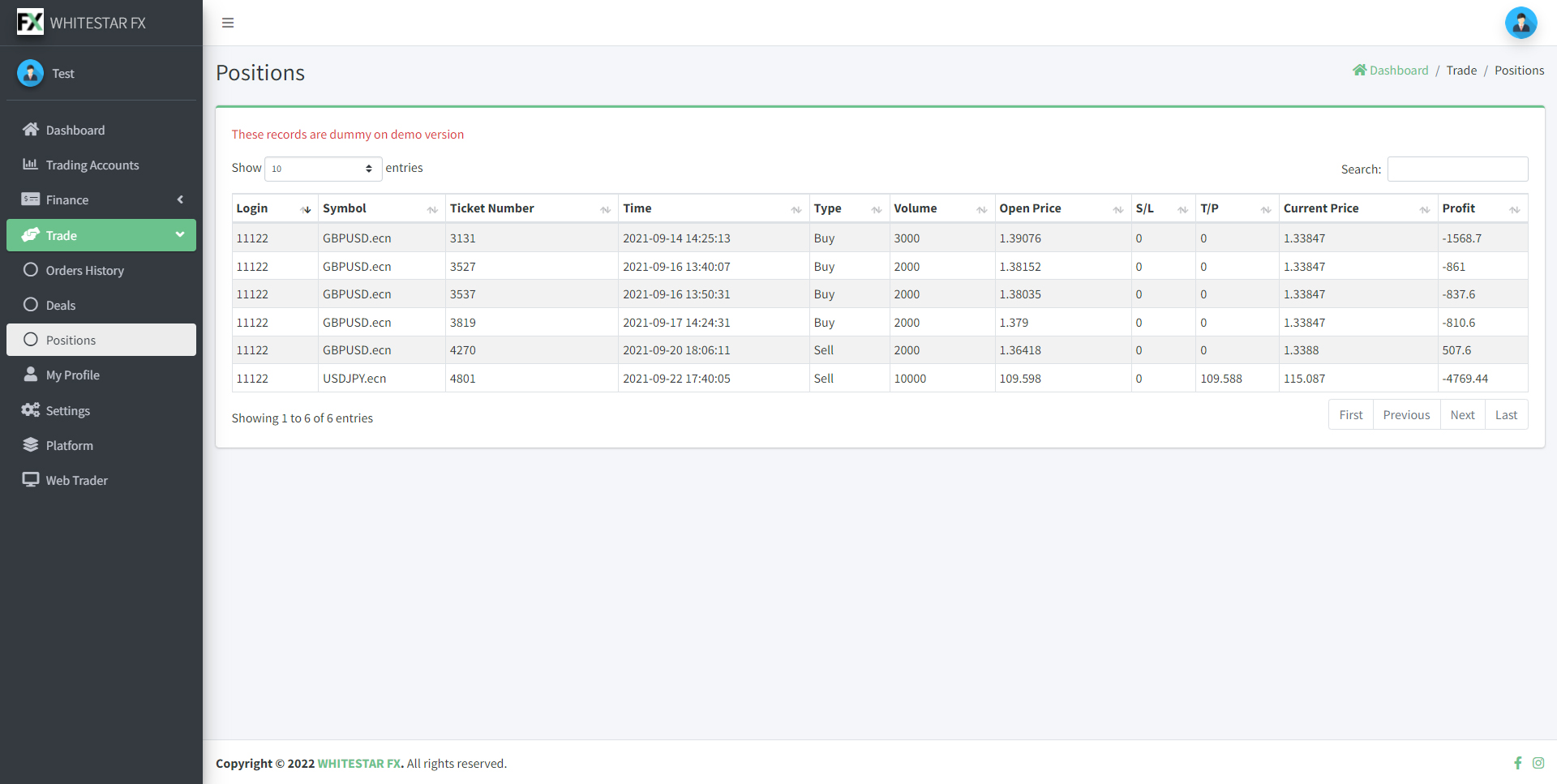Image resolution: width=1557 pixels, height=784 pixels.
Task: Select ticket number 3527 cell
Action: point(531,266)
